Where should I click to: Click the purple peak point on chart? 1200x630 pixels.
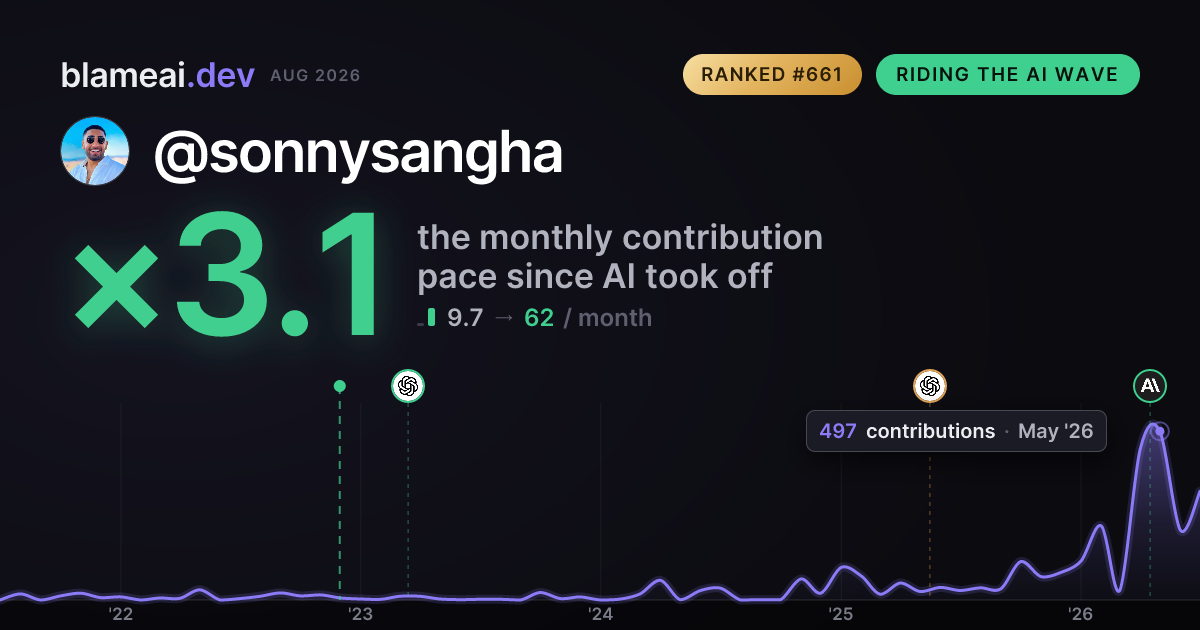pyautogui.click(x=1160, y=432)
